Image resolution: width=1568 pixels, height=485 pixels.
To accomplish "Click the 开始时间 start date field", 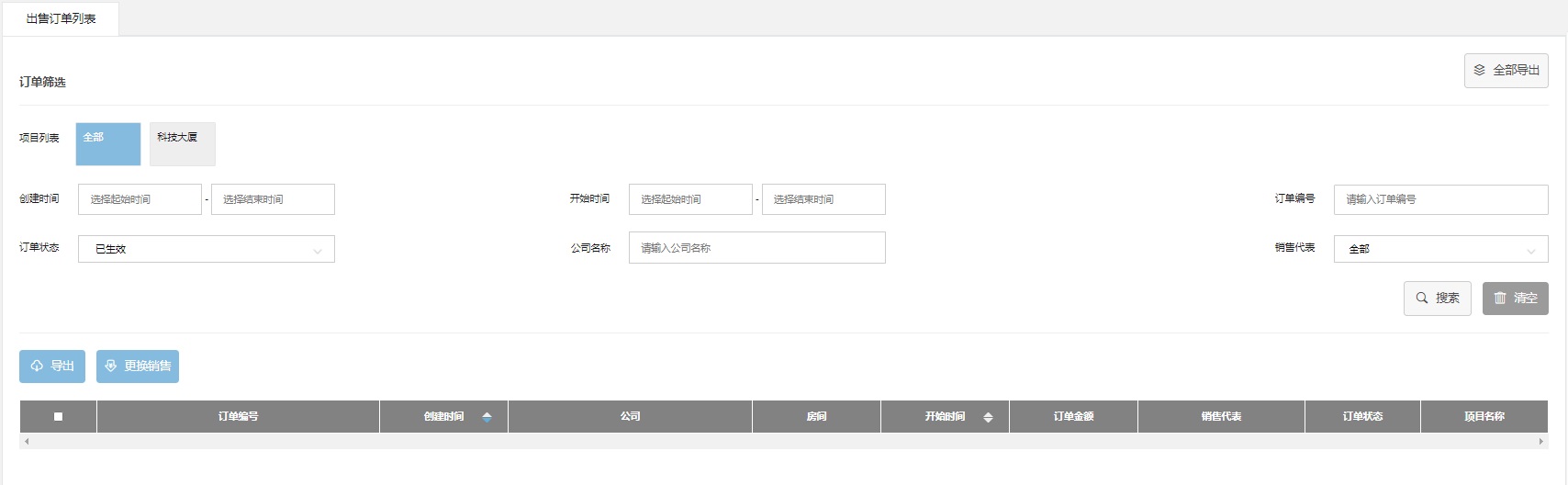I will point(690,199).
